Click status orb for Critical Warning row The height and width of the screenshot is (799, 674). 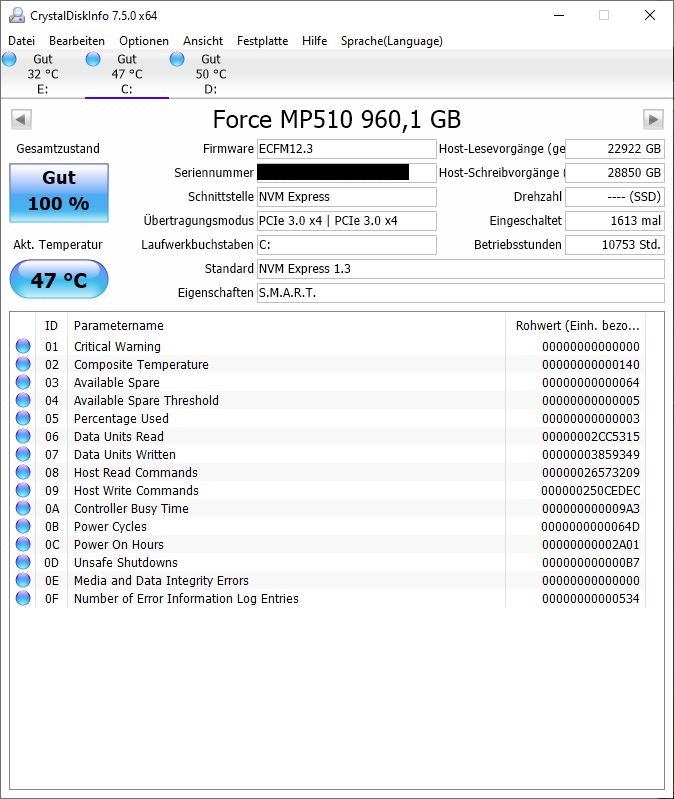(x=23, y=346)
